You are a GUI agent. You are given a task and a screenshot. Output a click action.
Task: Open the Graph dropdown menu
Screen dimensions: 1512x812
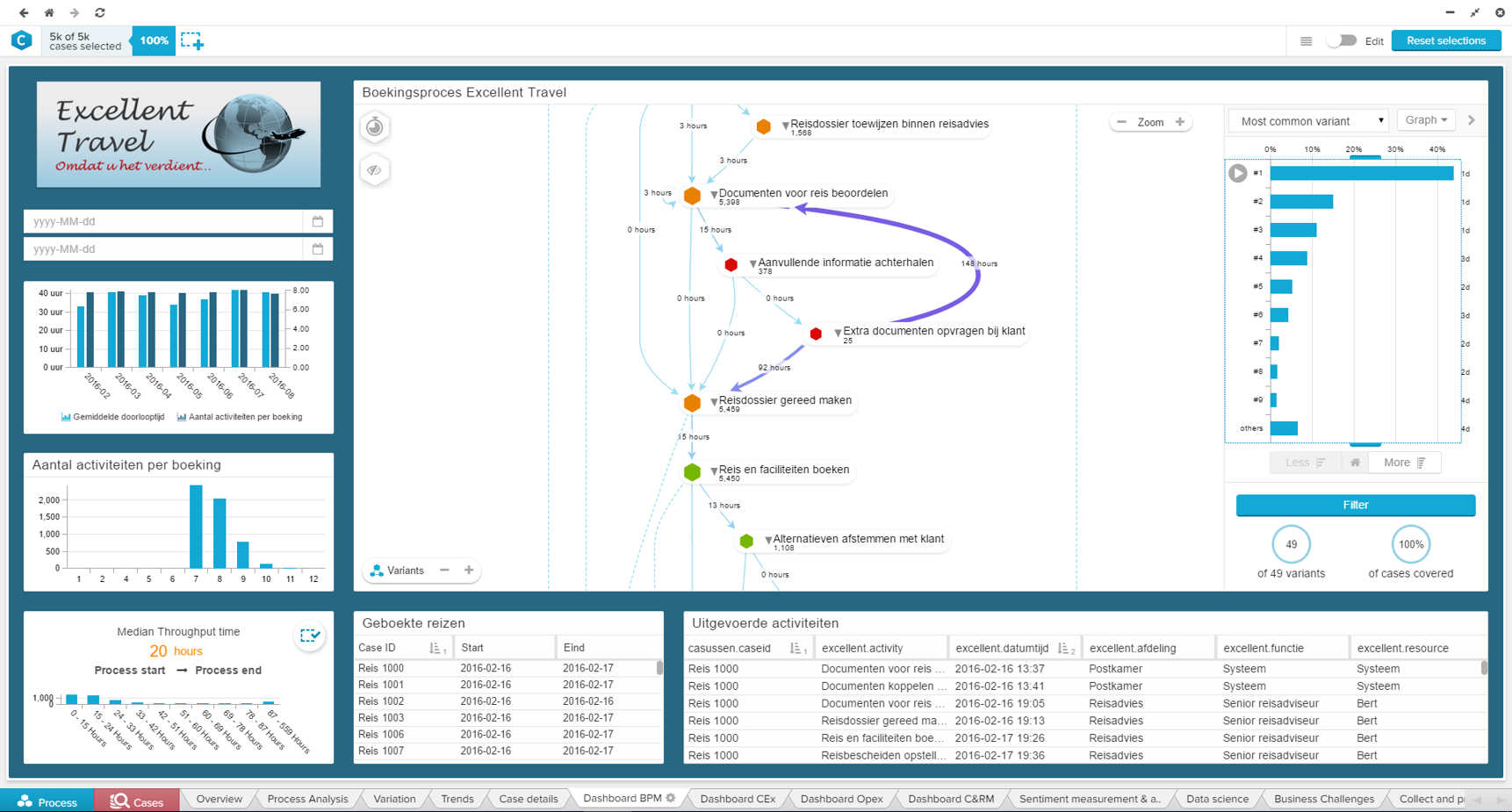pos(1425,120)
